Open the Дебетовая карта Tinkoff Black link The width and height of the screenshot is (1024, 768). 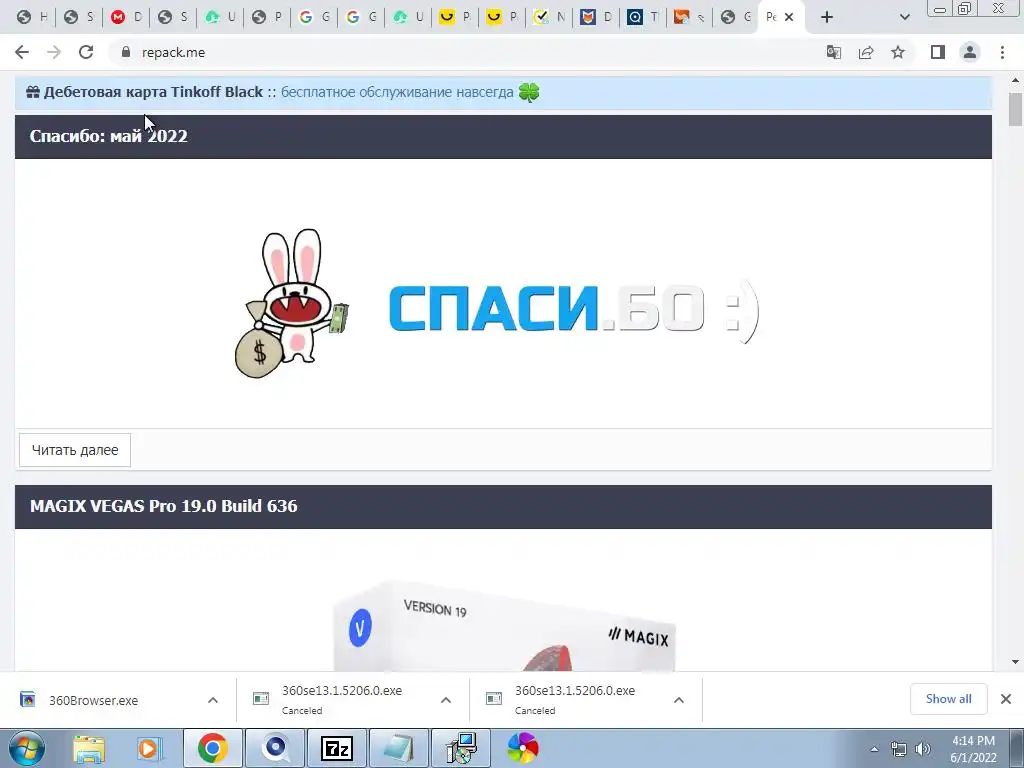(x=153, y=92)
